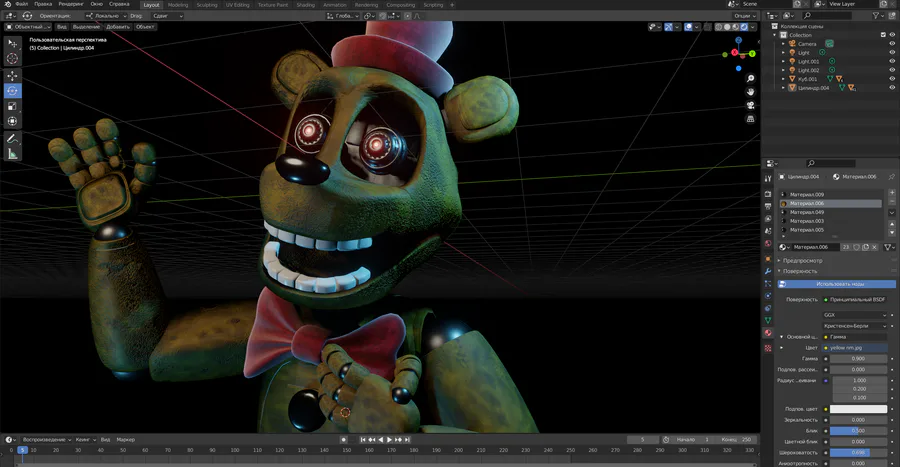The width and height of the screenshot is (900, 467).
Task: Open the Texture checker properties tab
Action: (x=768, y=348)
